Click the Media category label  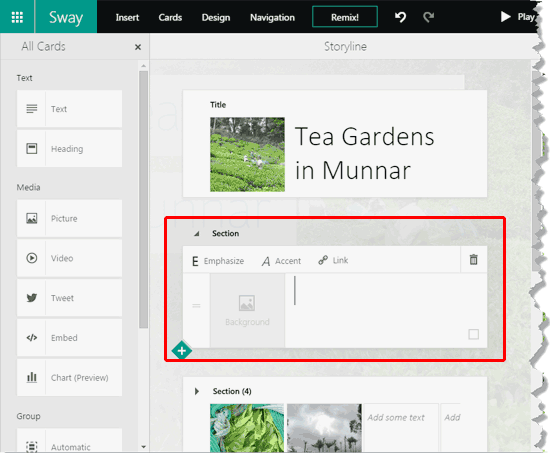[x=28, y=187]
